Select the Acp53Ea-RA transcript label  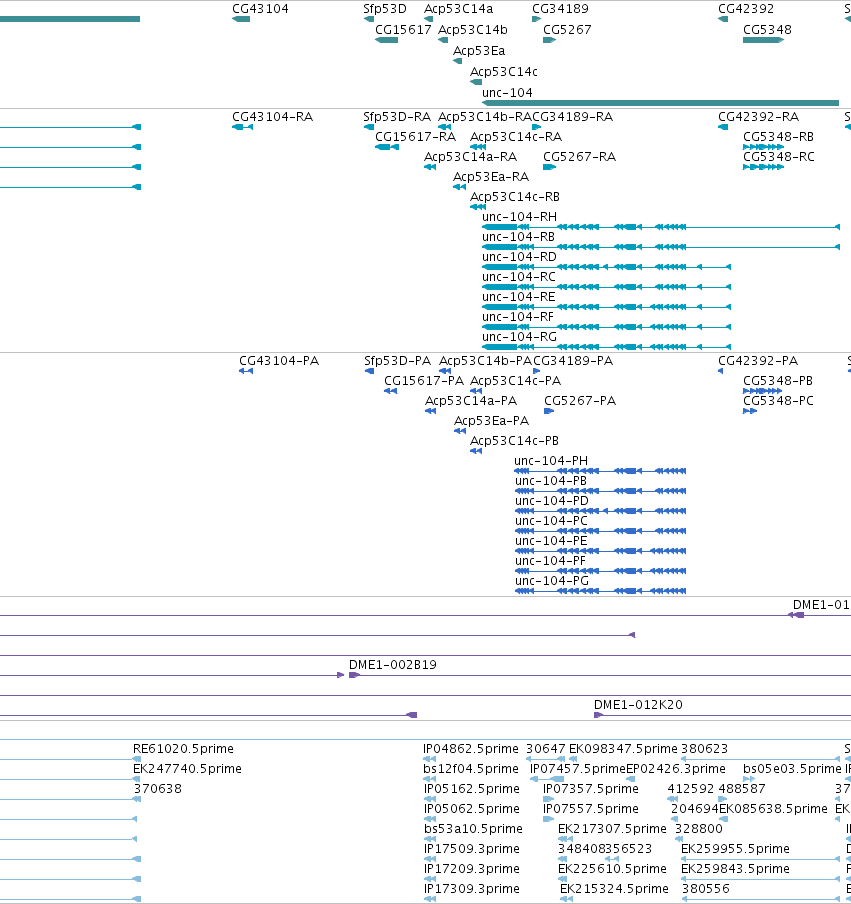(491, 176)
